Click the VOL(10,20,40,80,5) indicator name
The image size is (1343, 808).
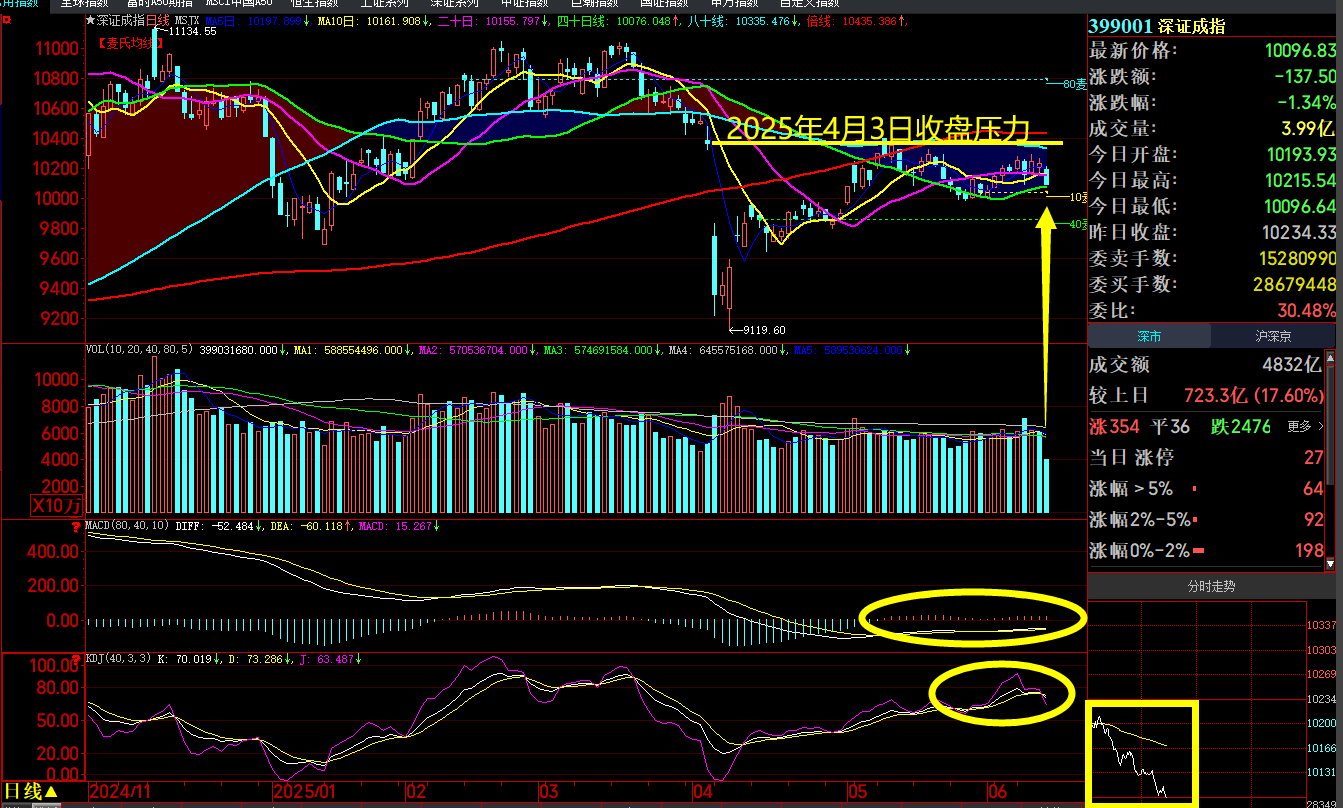[139, 350]
